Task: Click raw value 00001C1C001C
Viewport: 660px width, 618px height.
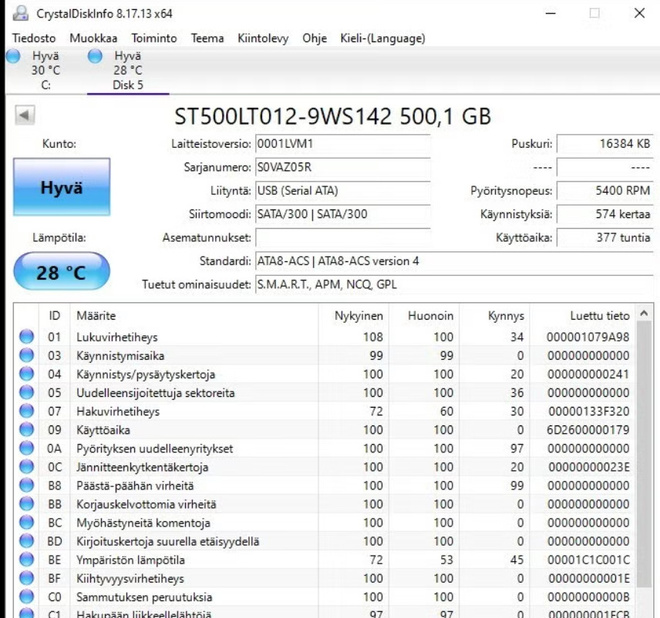Action: (x=588, y=560)
